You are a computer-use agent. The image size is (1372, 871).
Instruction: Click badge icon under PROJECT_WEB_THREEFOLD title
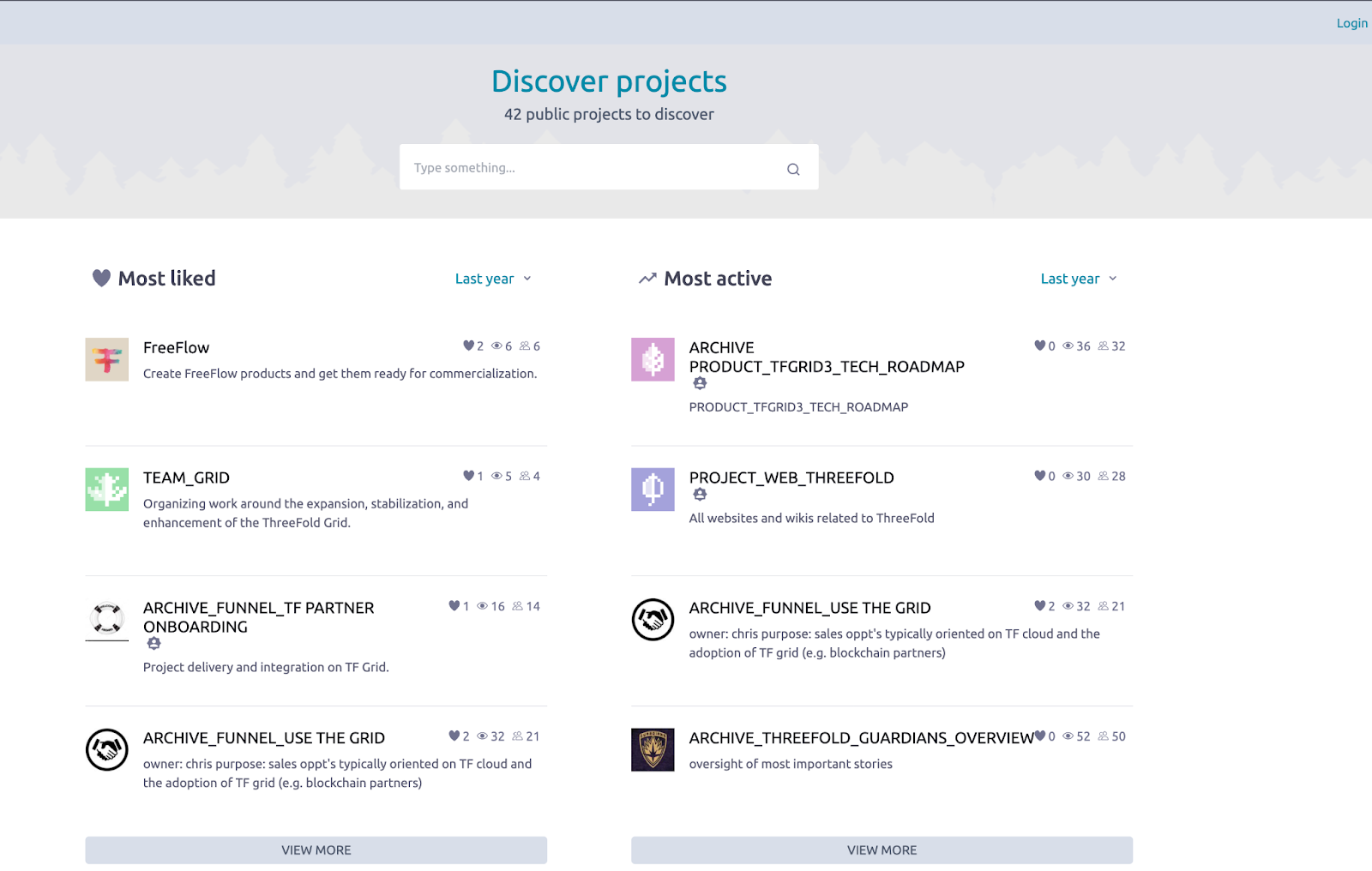pos(700,495)
